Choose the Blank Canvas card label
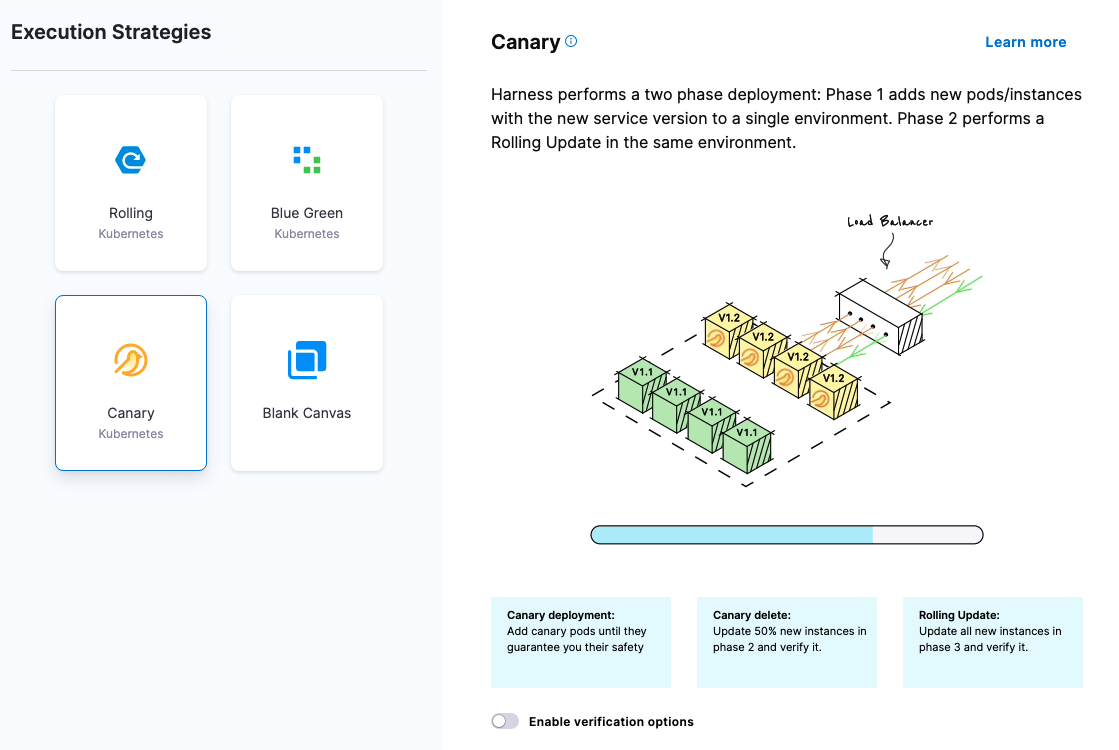This screenshot has width=1119, height=750. point(307,413)
